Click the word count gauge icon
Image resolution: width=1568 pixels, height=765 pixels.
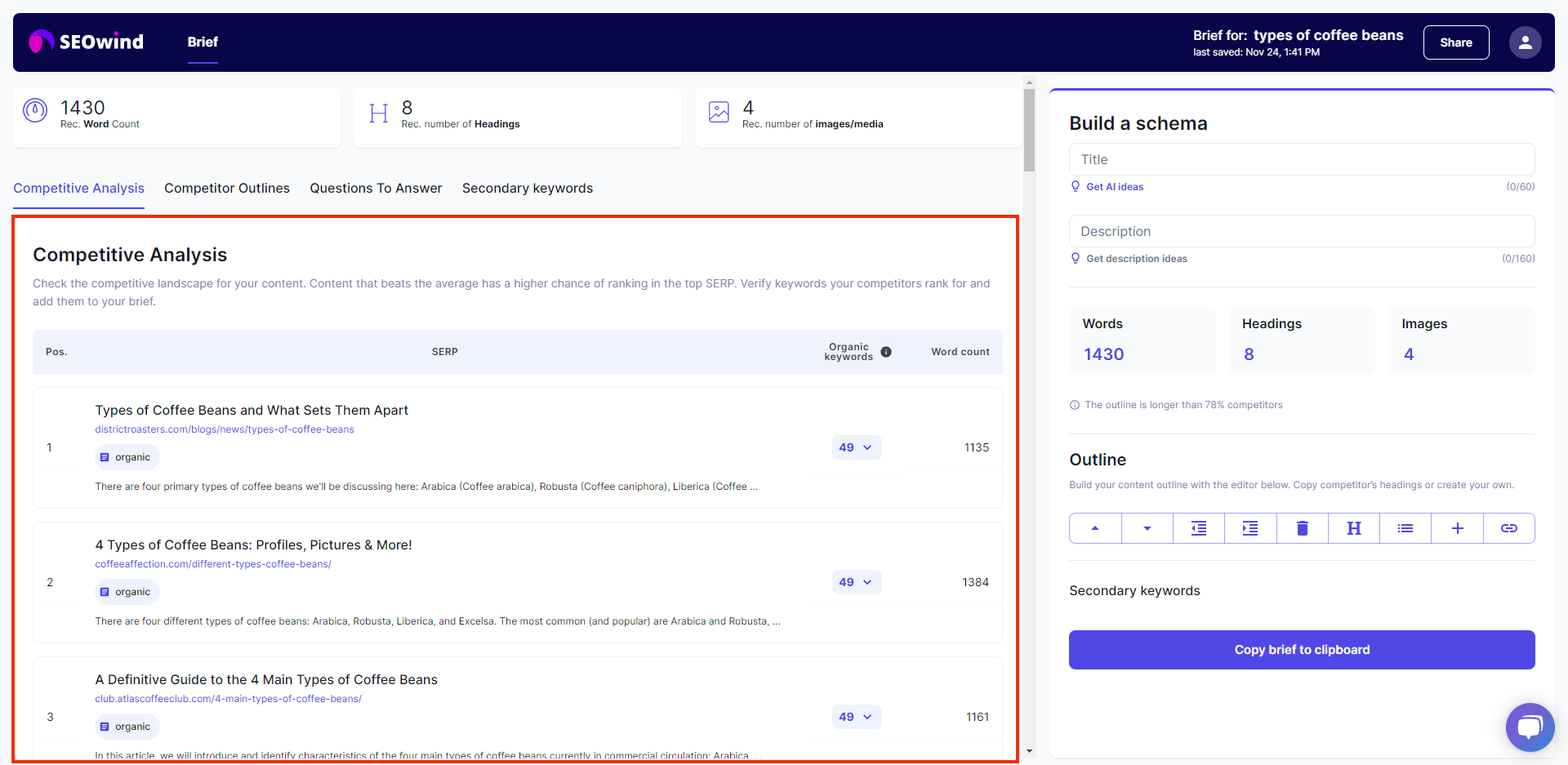pos(35,110)
